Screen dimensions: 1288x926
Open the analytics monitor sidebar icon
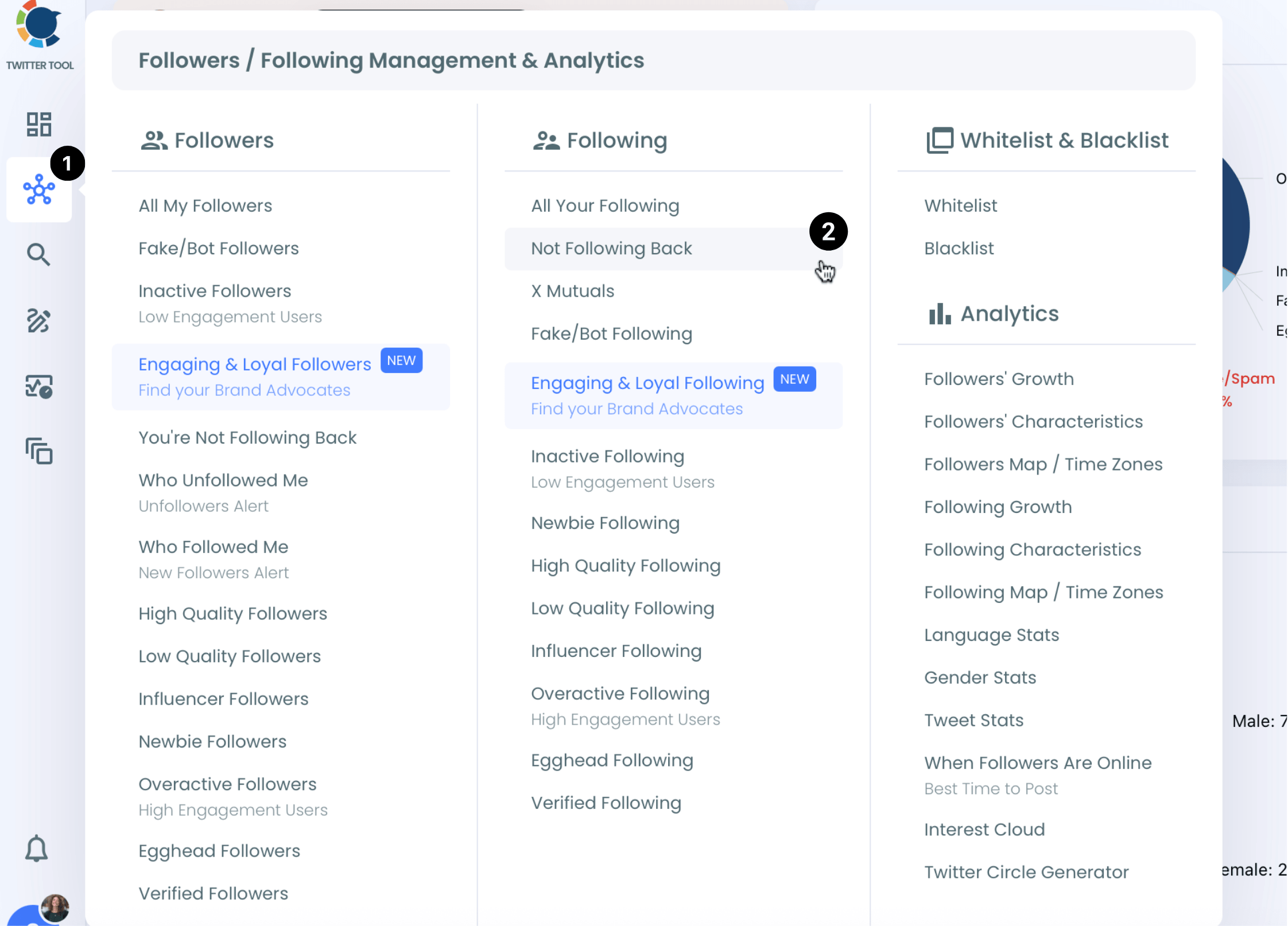tap(39, 386)
